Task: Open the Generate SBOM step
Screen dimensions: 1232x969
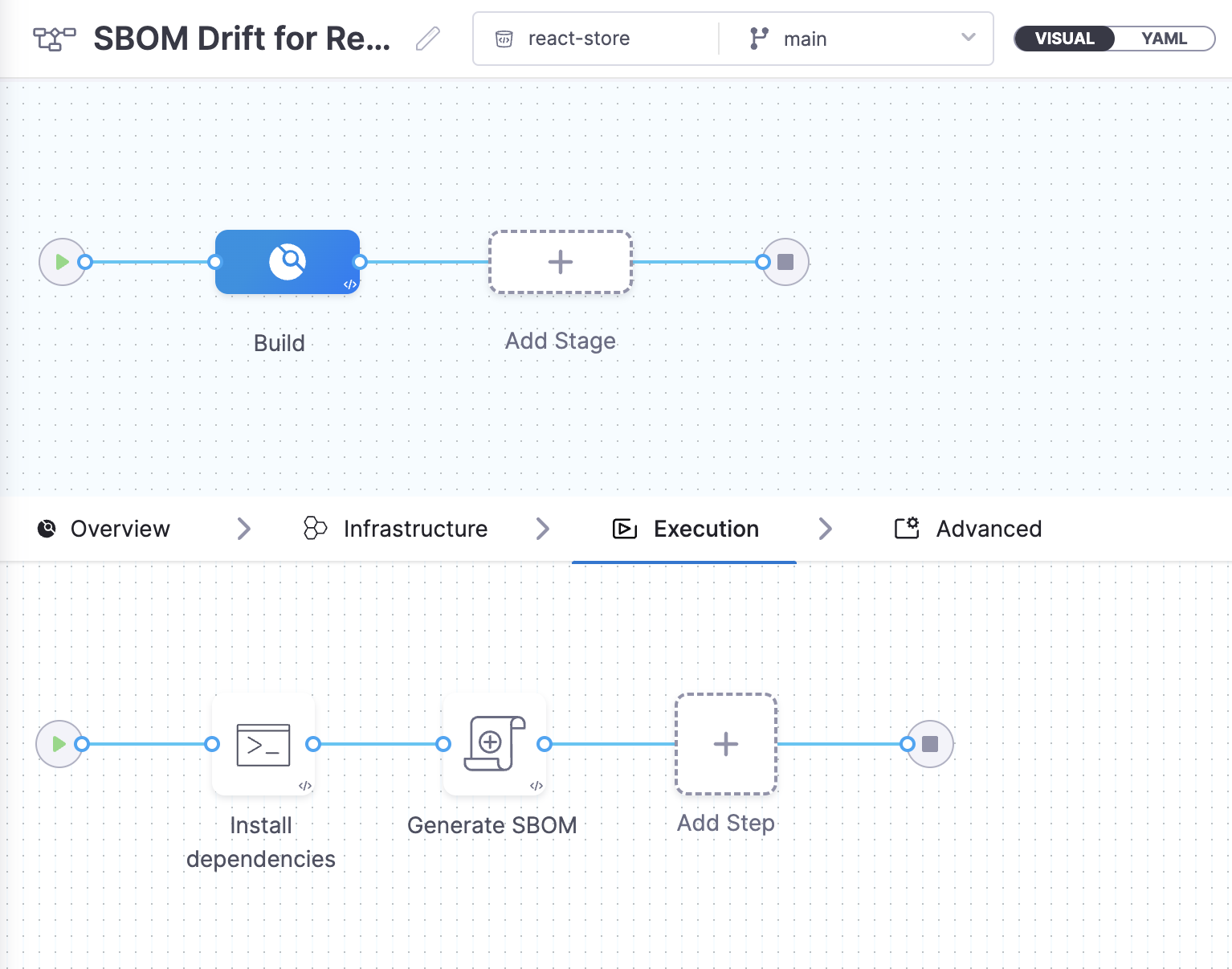Action: click(x=495, y=745)
